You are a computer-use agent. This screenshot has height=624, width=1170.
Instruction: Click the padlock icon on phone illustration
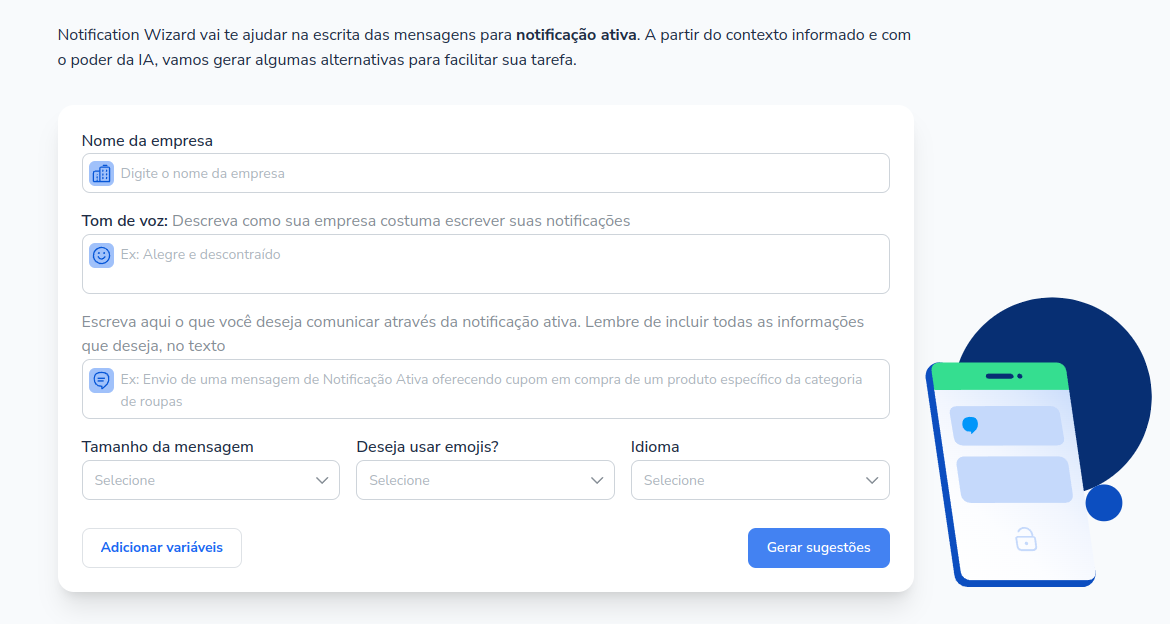[x=1026, y=539]
